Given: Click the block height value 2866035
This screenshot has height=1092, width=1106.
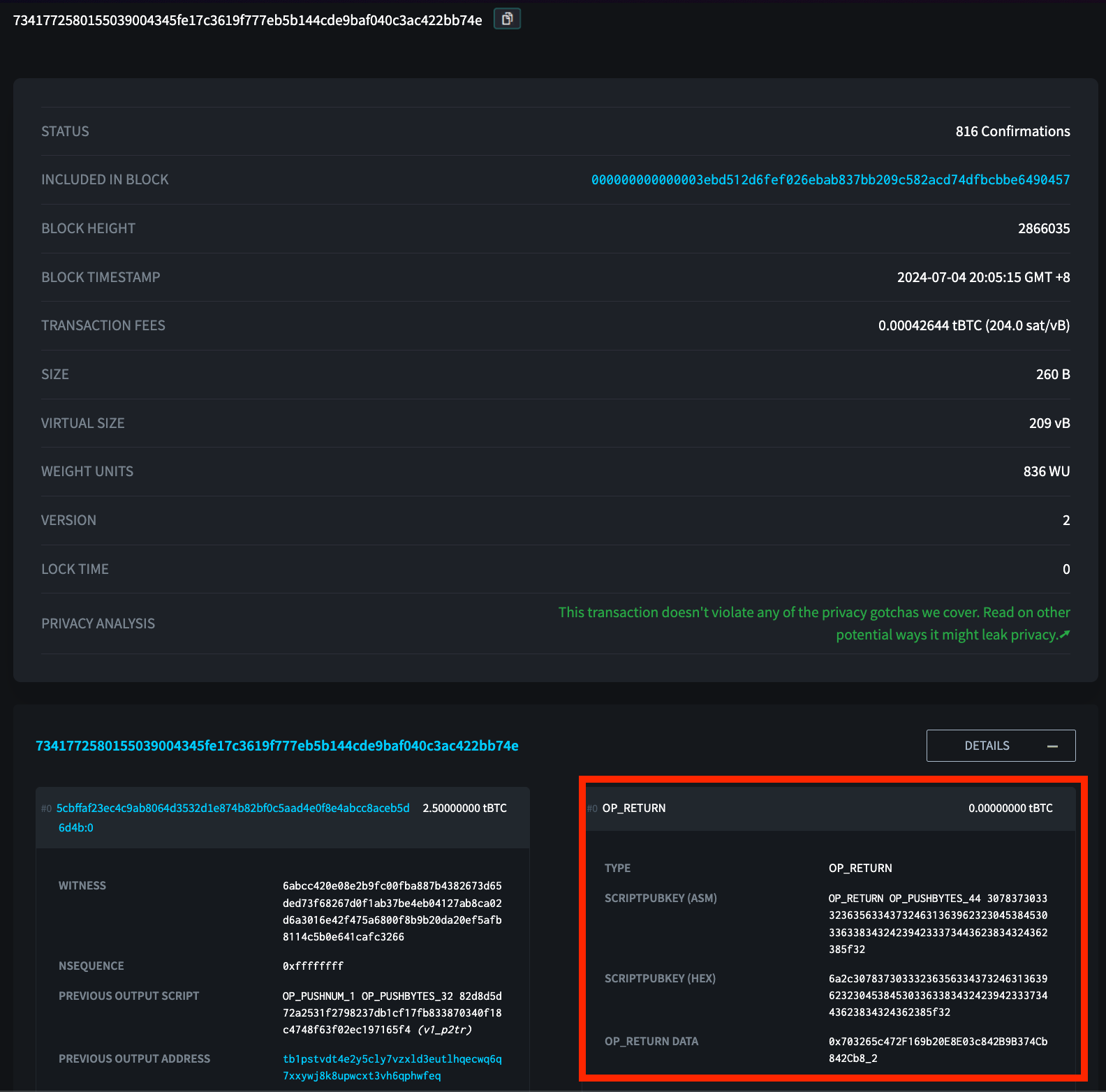Looking at the screenshot, I should click(x=1043, y=229).
